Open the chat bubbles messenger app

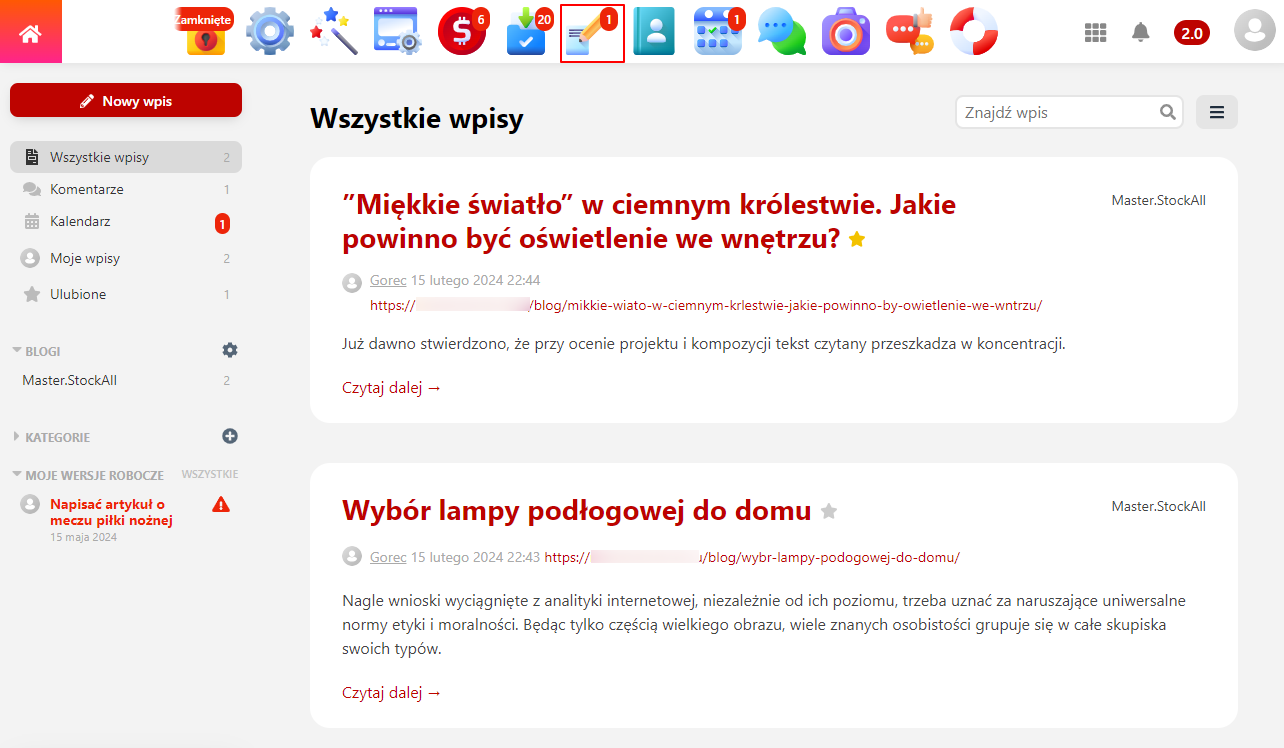(782, 32)
